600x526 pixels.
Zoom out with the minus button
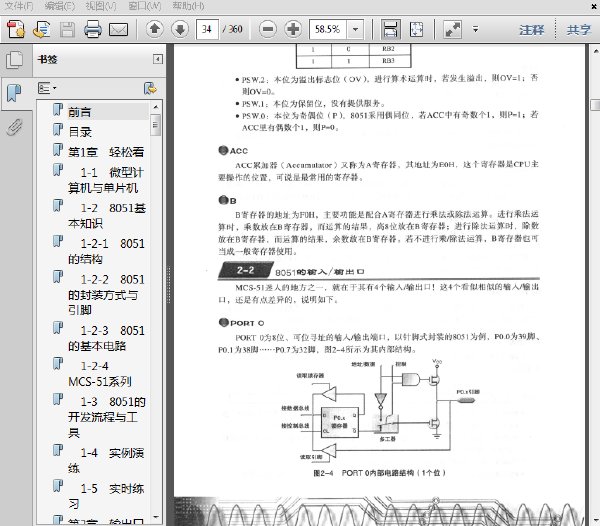tap(268, 29)
